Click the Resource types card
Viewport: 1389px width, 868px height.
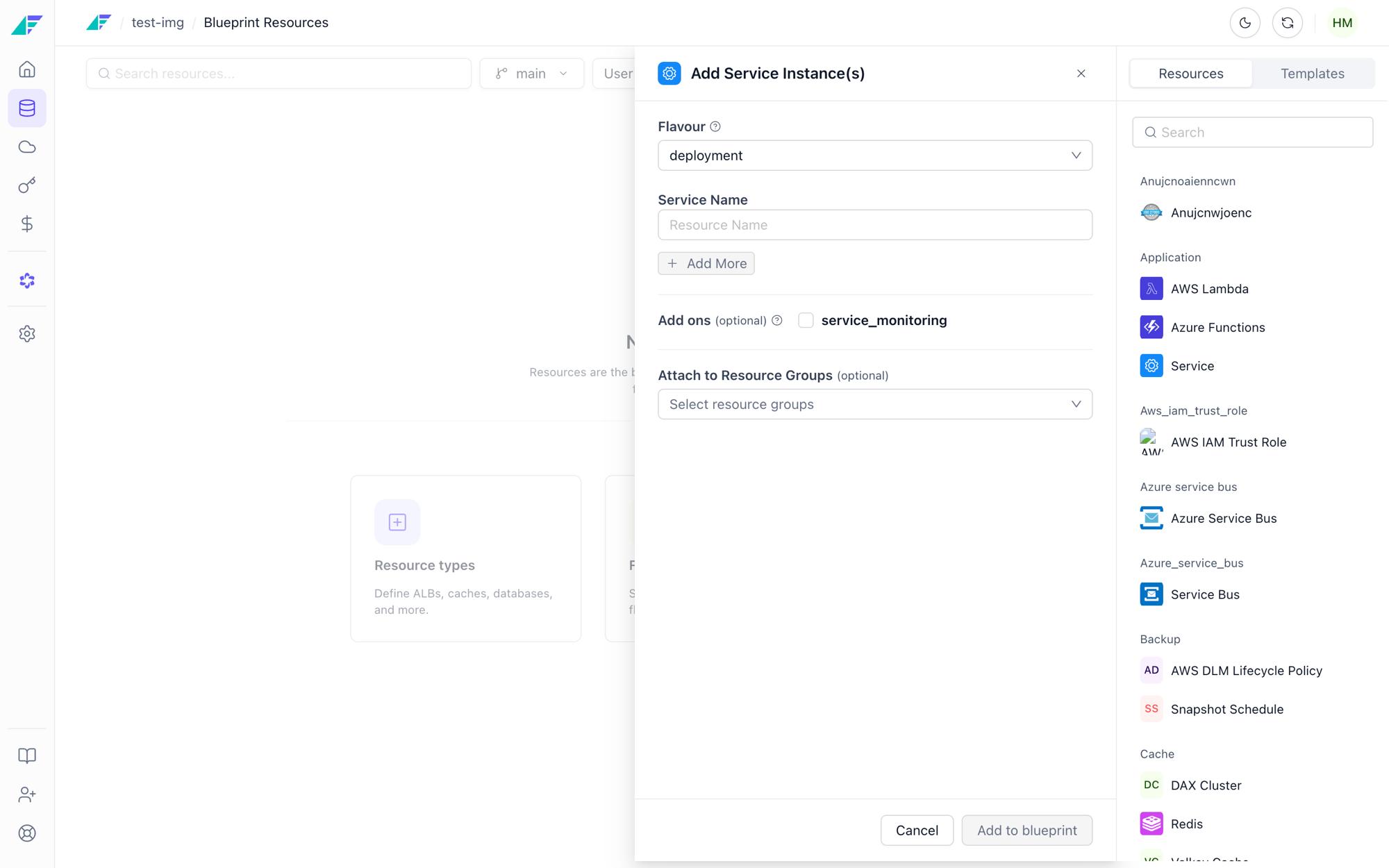pos(465,558)
